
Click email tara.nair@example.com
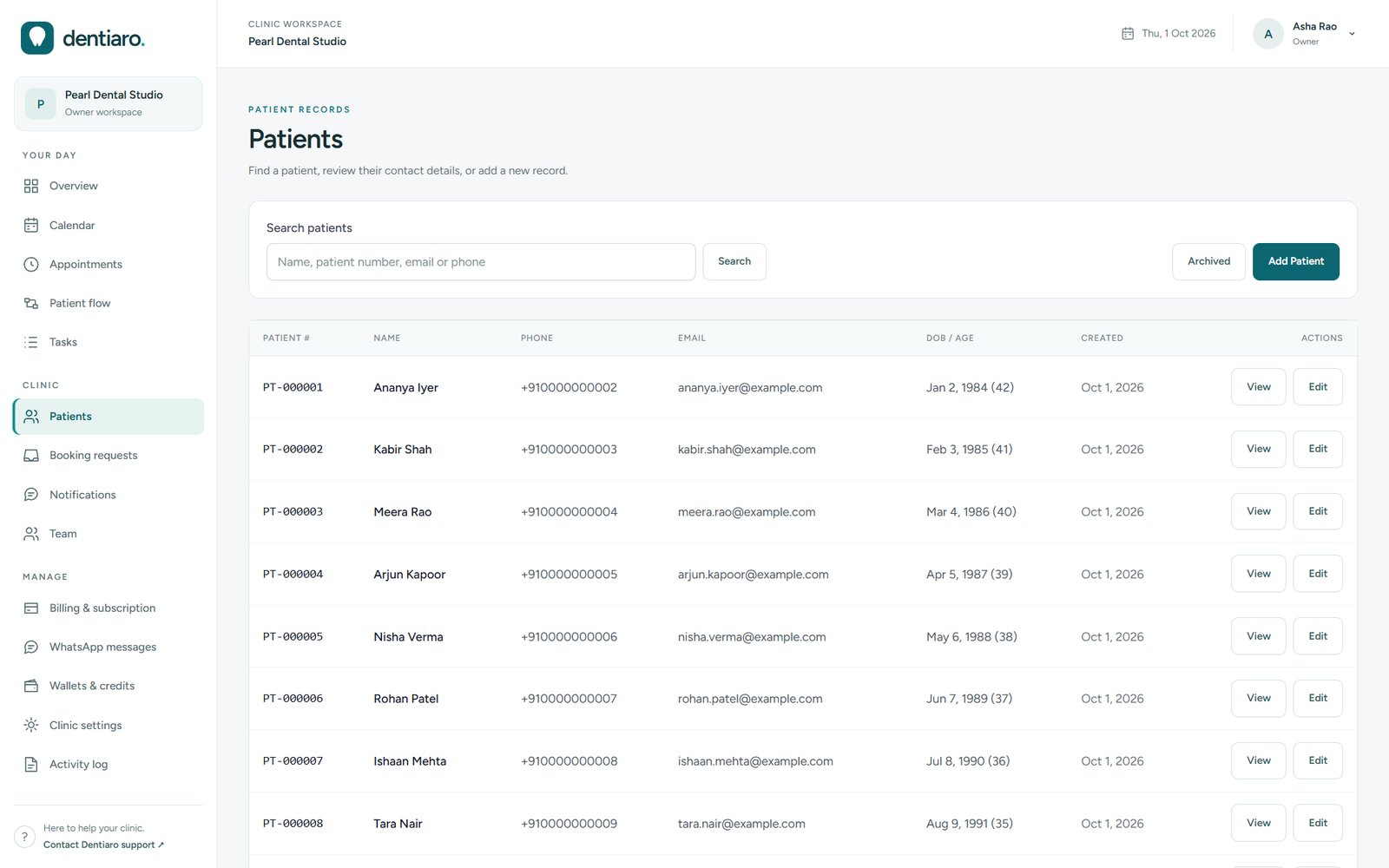coord(741,824)
